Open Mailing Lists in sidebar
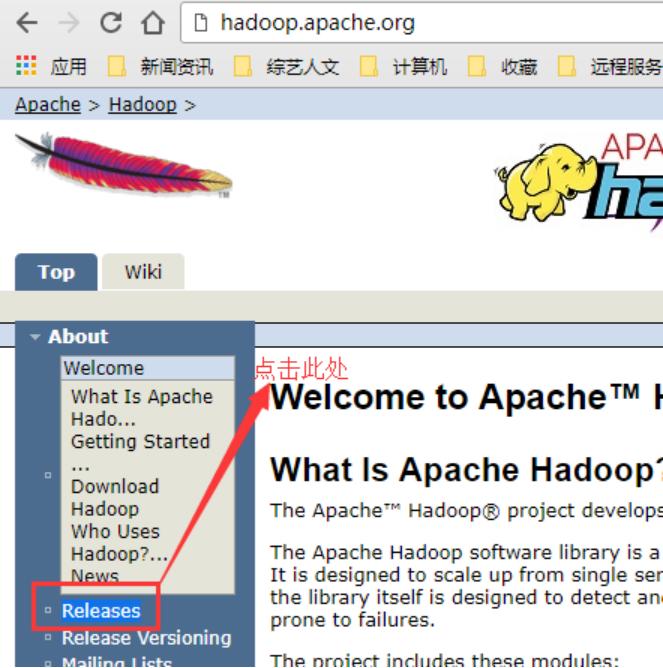663x668 pixels. pyautogui.click(x=117, y=662)
